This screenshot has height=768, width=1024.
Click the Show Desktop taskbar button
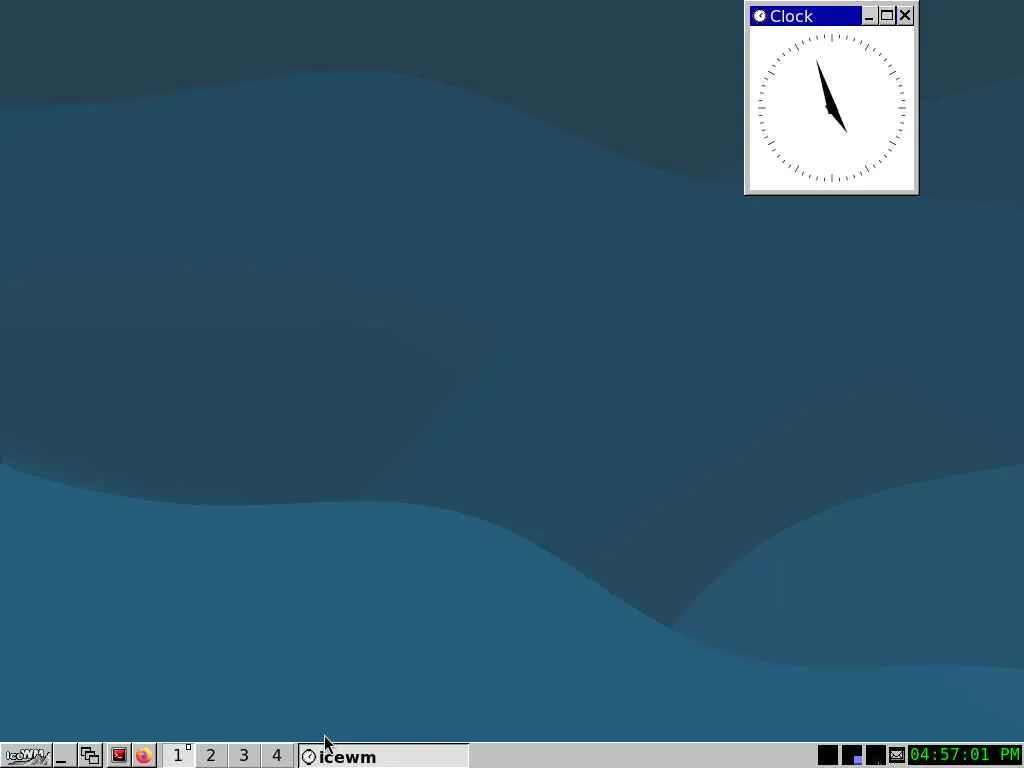64,756
